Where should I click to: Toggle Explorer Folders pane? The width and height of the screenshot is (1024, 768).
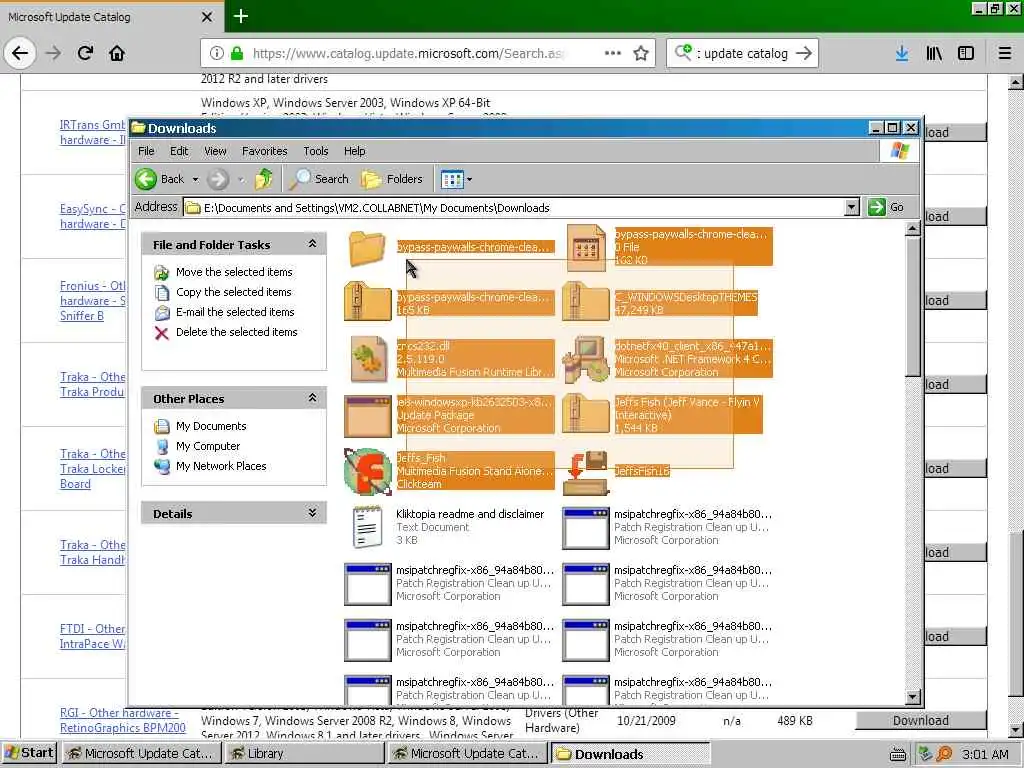pos(392,179)
